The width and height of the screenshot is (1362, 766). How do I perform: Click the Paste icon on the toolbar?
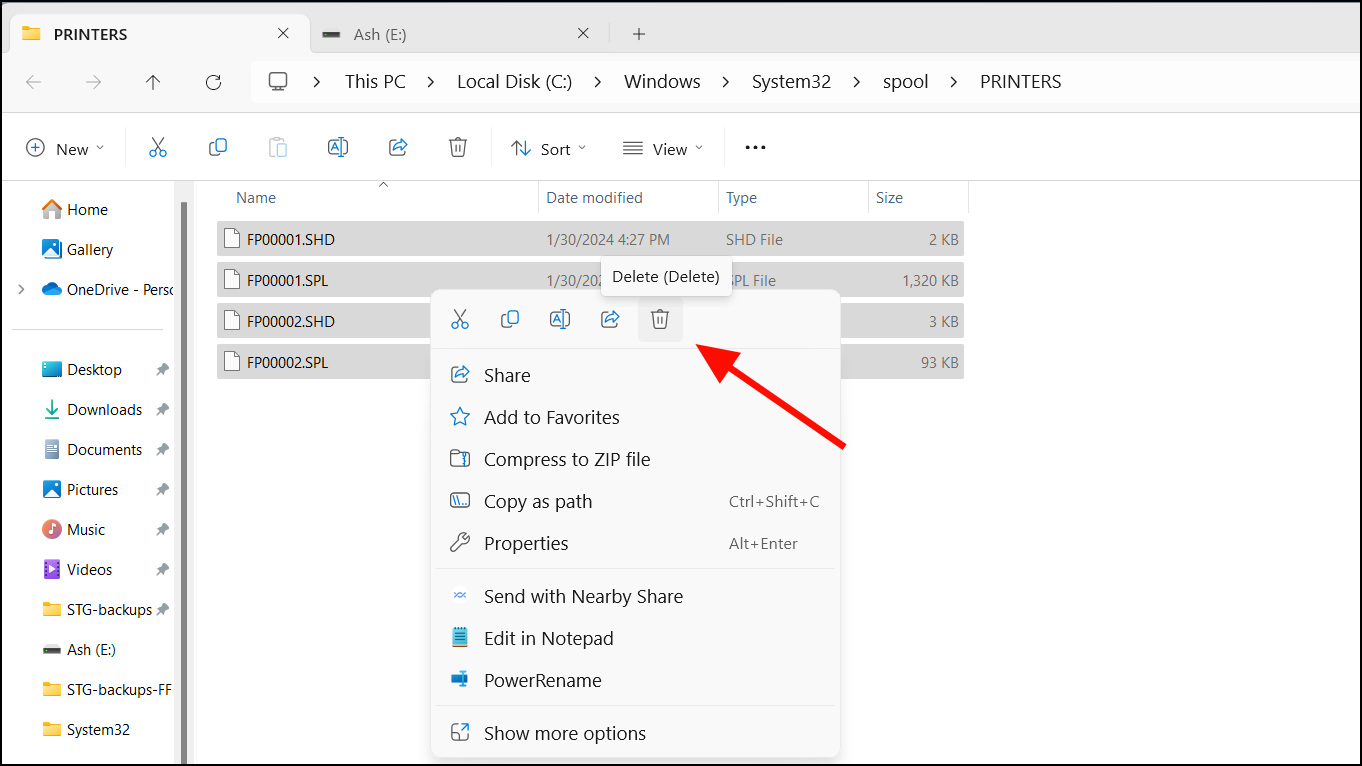pos(277,147)
